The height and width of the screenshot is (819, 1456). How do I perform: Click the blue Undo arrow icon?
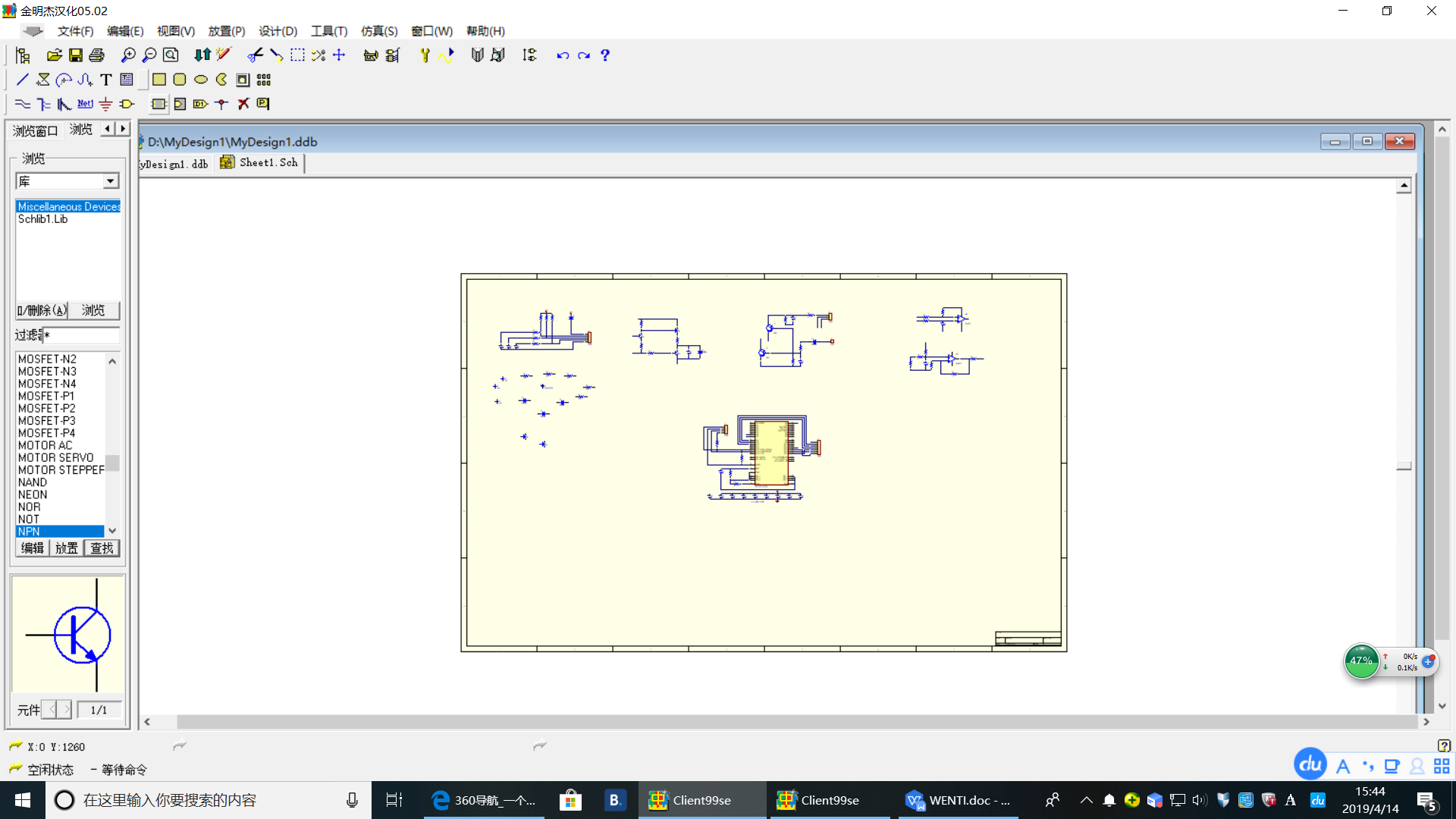click(562, 55)
